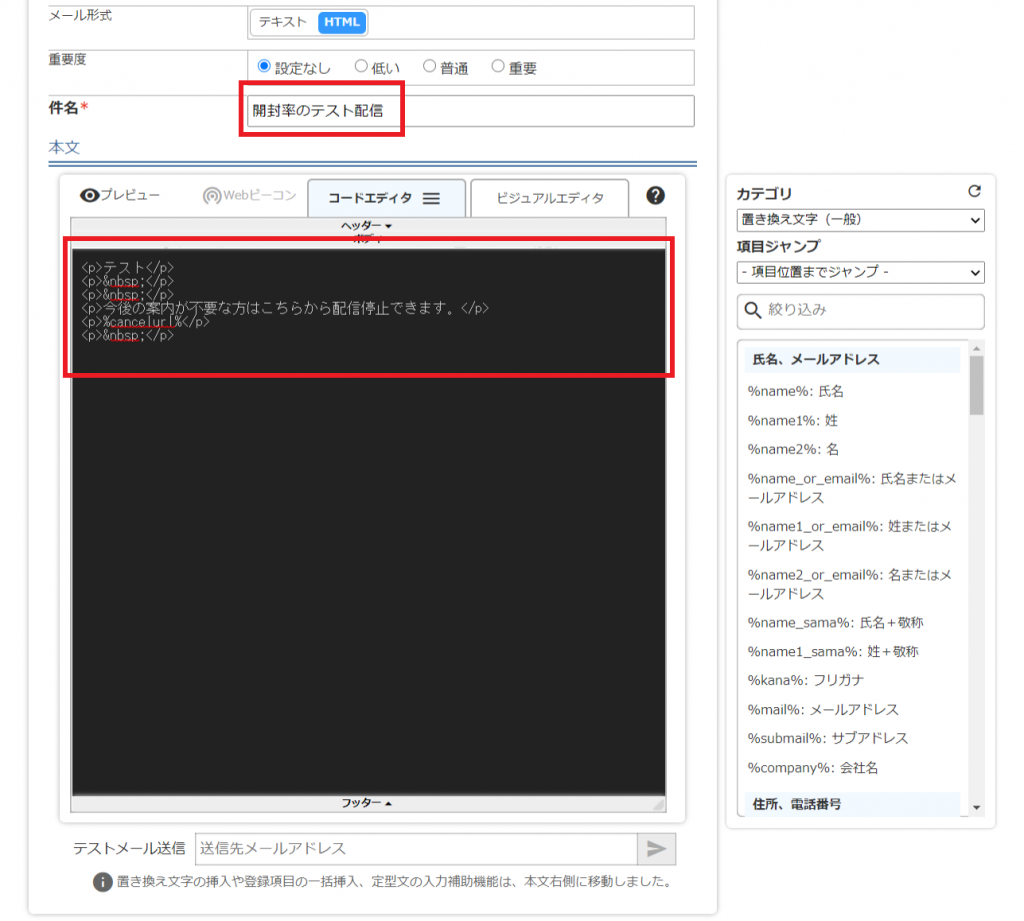This screenshot has width=1024, height=921.
Task: Click the 件名 subject input field
Action: coord(470,111)
